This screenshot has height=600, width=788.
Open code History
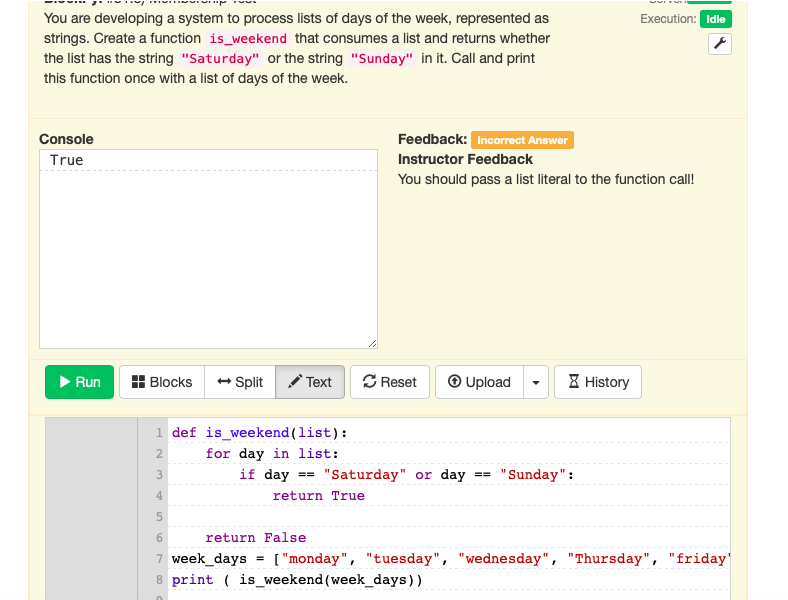(598, 382)
